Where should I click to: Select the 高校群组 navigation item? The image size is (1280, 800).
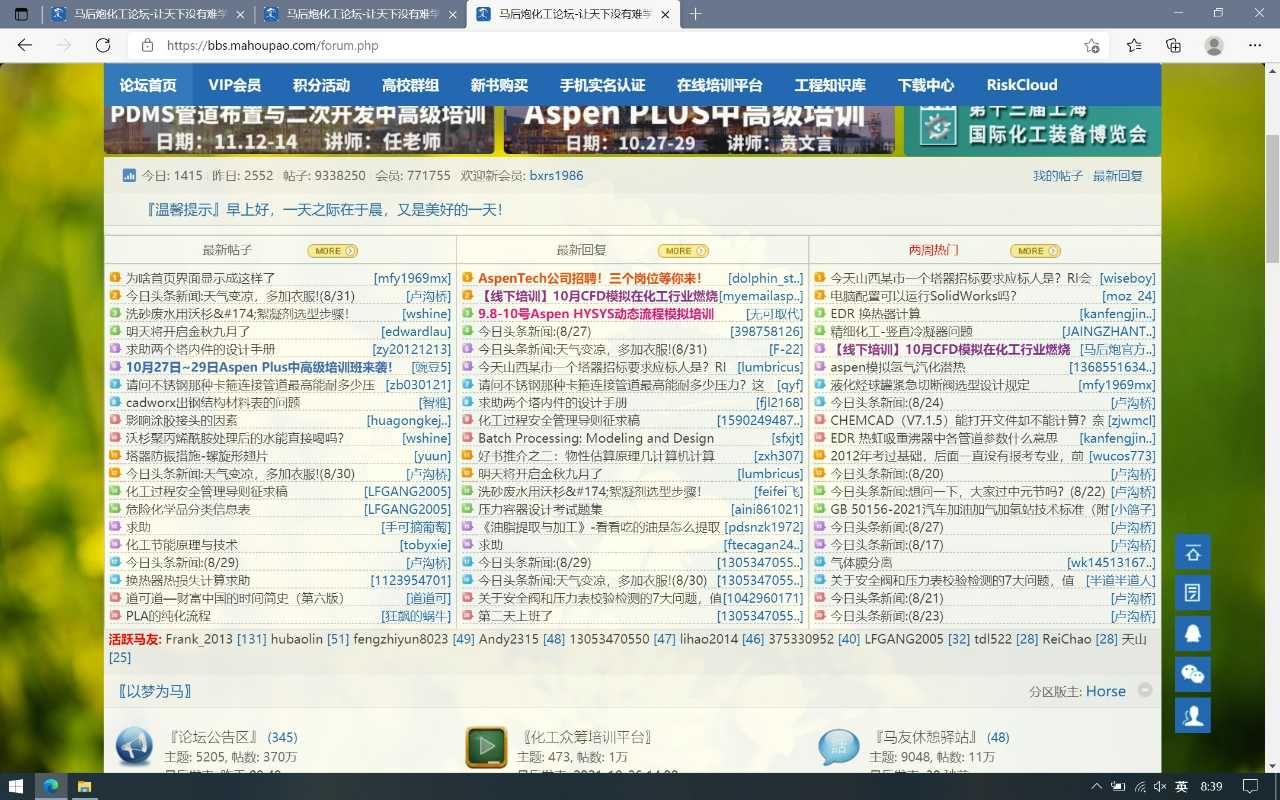[x=410, y=85]
